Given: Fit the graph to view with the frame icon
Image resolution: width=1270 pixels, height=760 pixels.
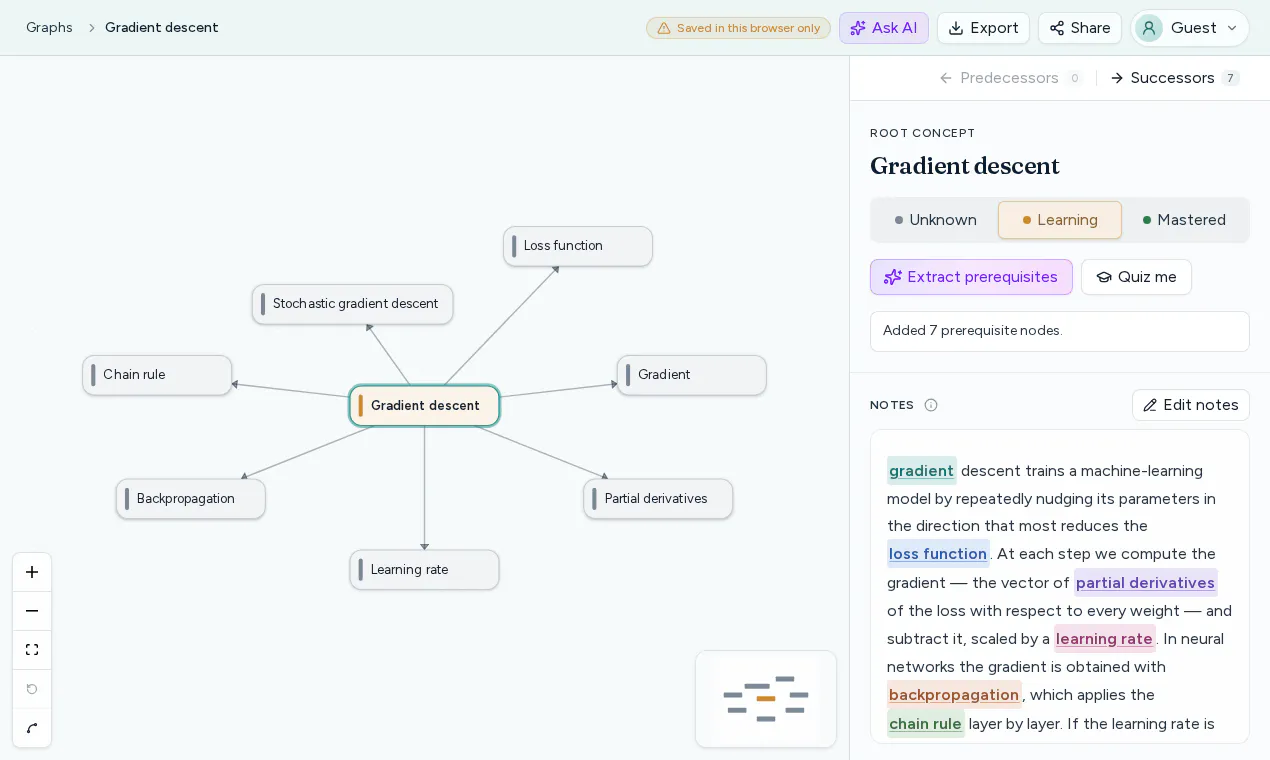Looking at the screenshot, I should [x=32, y=650].
